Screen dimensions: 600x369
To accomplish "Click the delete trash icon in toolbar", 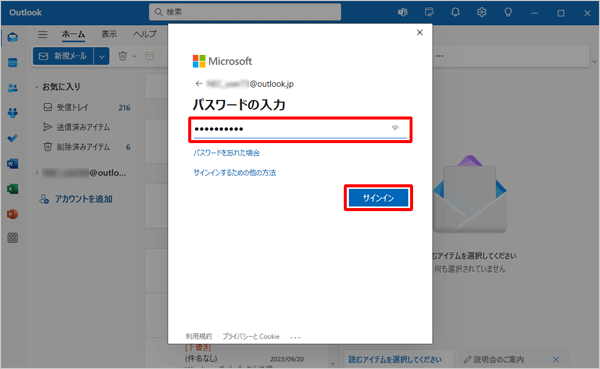I will tap(122, 56).
